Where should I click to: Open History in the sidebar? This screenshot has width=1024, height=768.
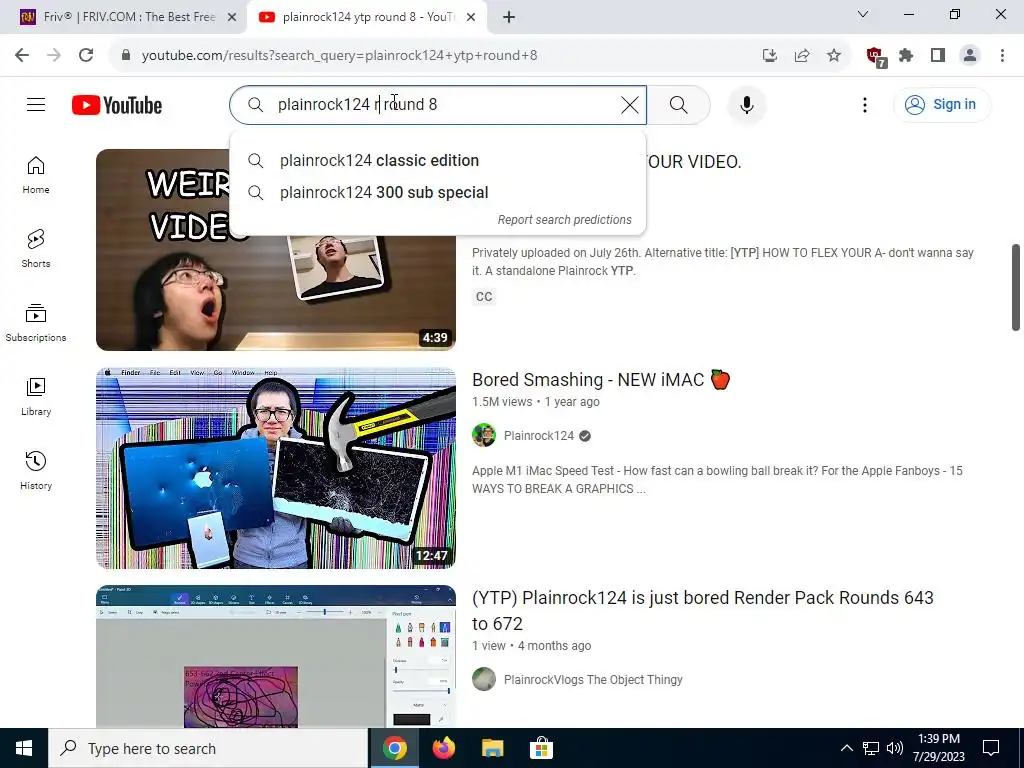[36, 470]
